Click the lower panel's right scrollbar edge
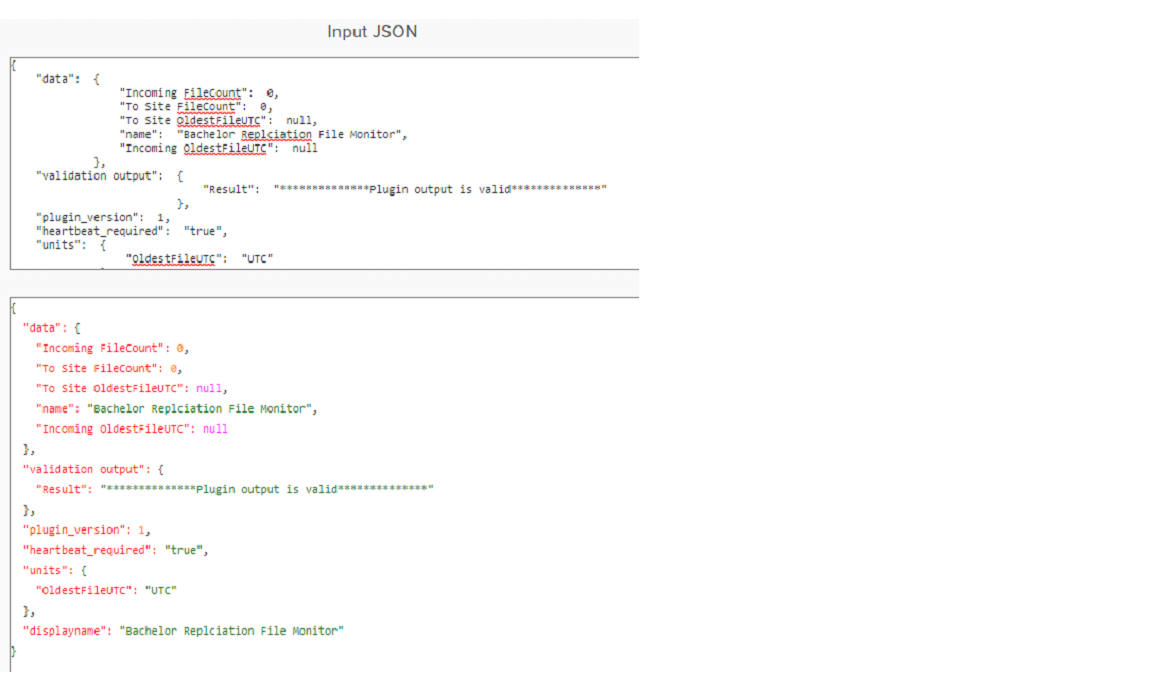This screenshot has width=1152, height=673. click(638, 480)
